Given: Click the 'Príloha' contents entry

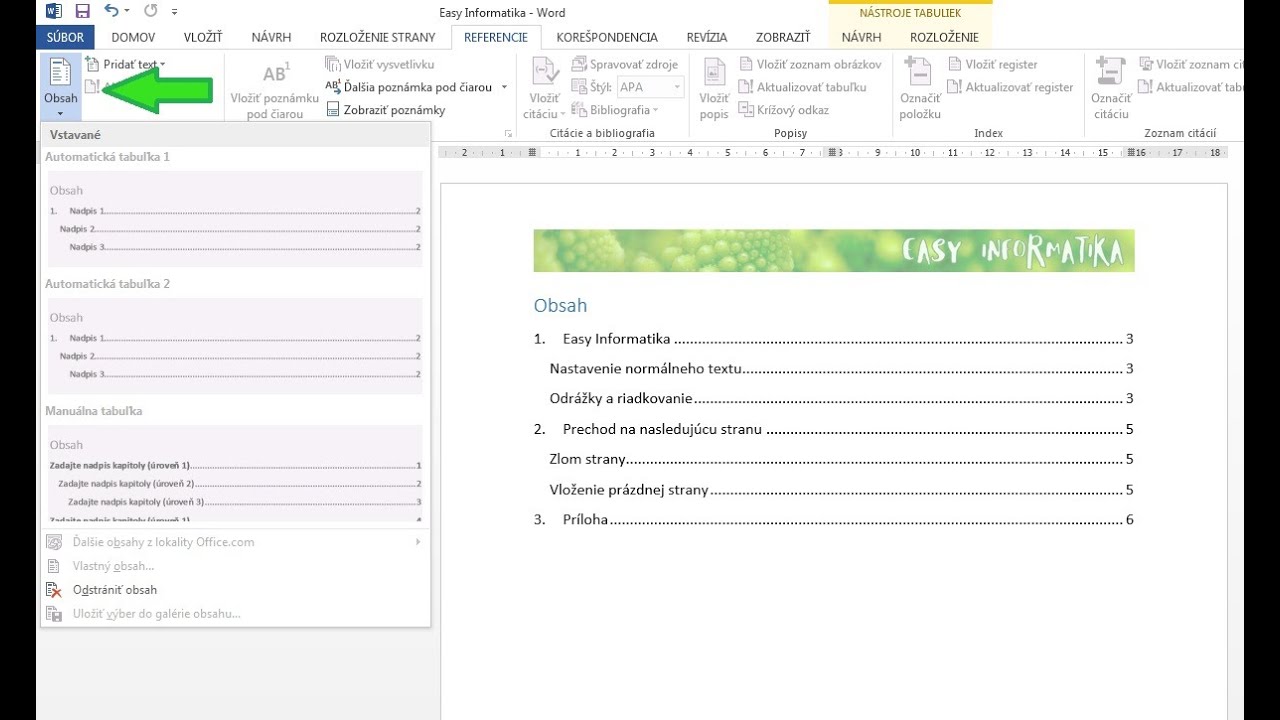Looking at the screenshot, I should pyautogui.click(x=833, y=520).
